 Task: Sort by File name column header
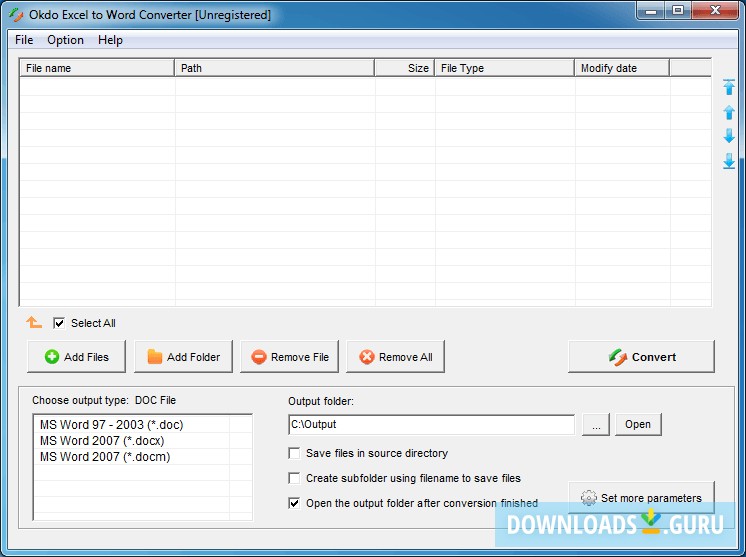pyautogui.click(x=97, y=68)
